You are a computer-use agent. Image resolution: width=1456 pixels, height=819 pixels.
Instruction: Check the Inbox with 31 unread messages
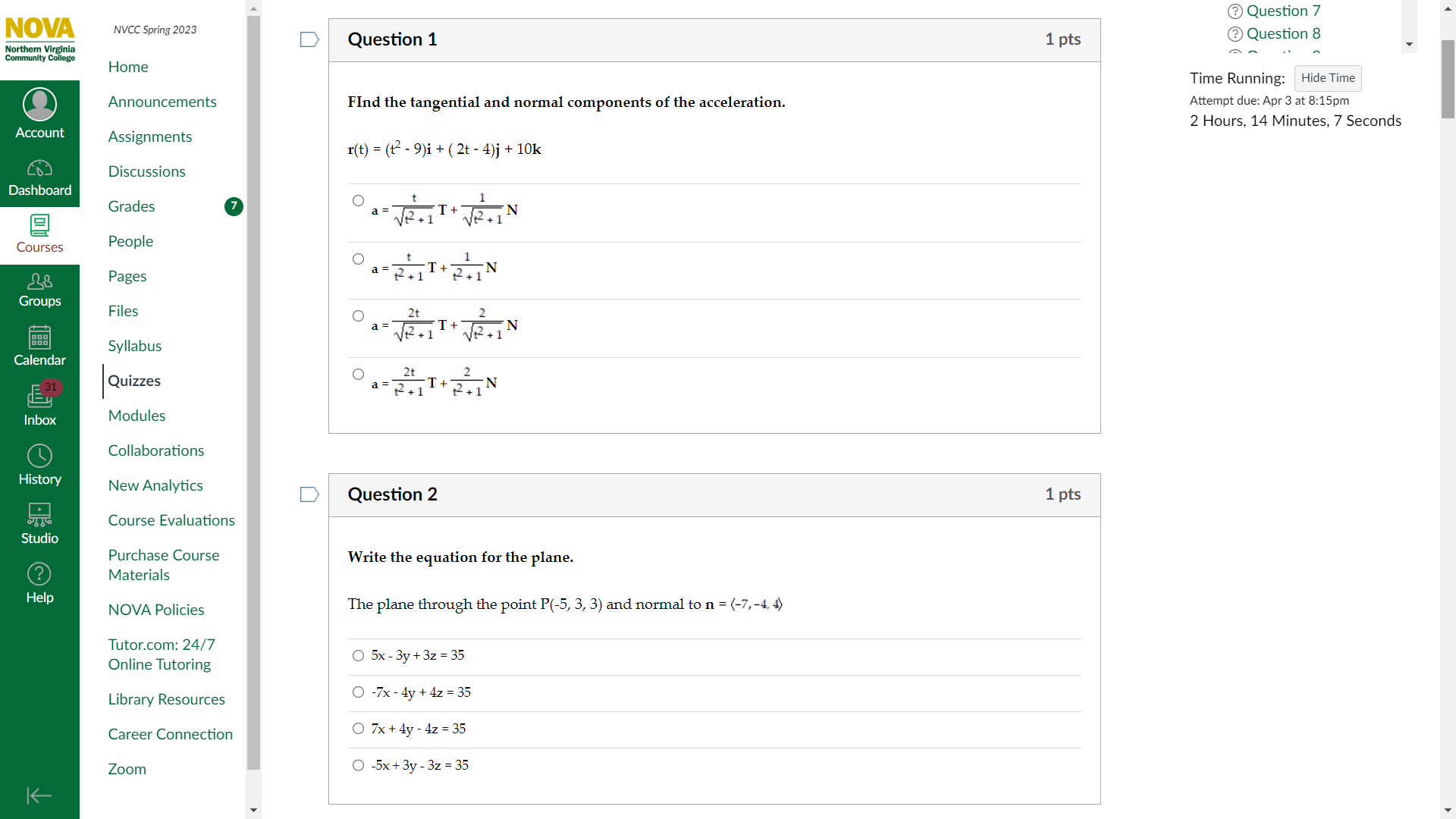39,404
